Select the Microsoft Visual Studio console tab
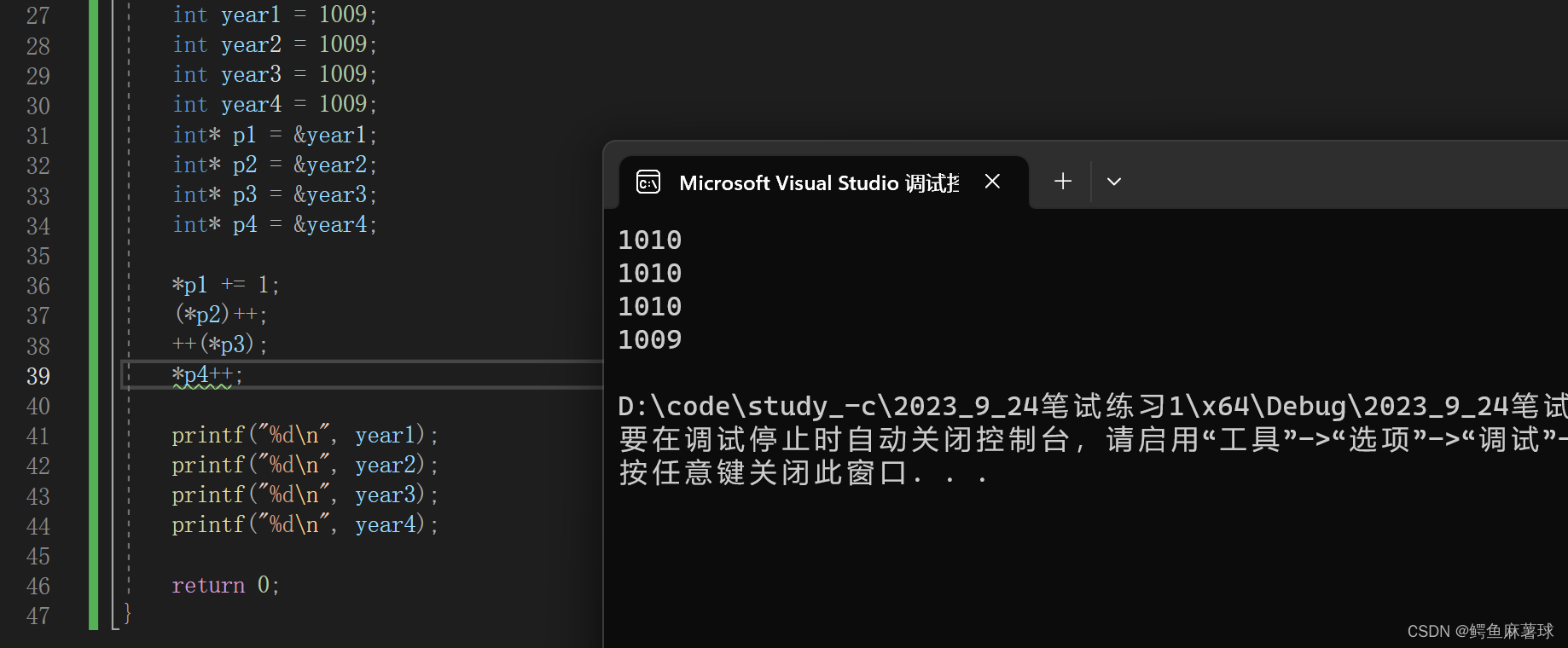The image size is (1568, 648). pyautogui.click(x=823, y=182)
